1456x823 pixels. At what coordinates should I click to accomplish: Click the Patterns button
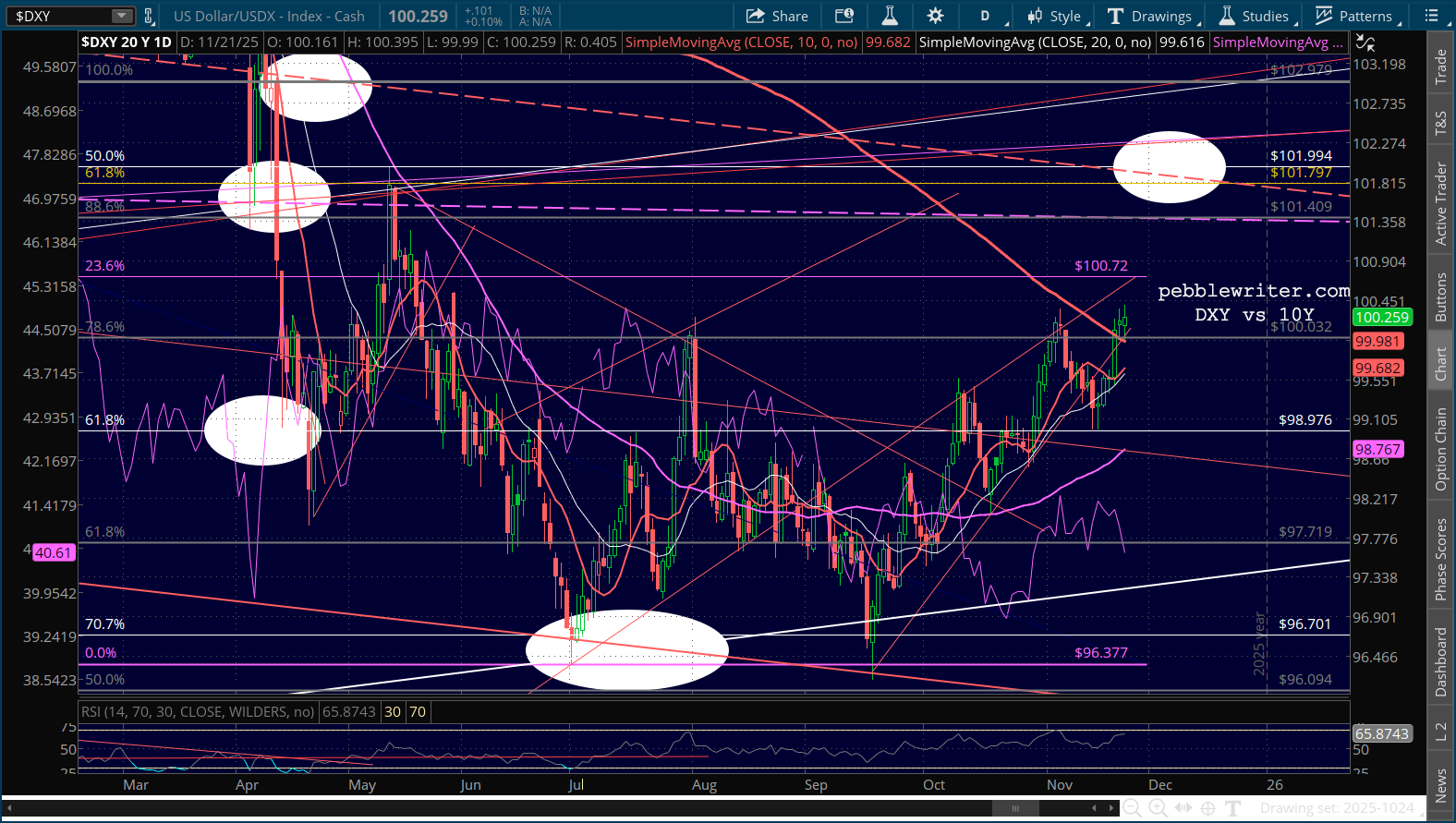[1356, 16]
